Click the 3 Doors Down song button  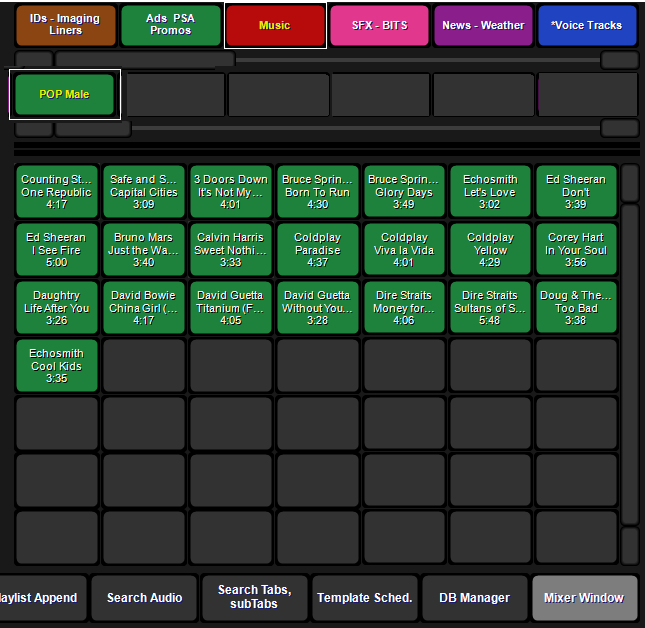pos(231,192)
